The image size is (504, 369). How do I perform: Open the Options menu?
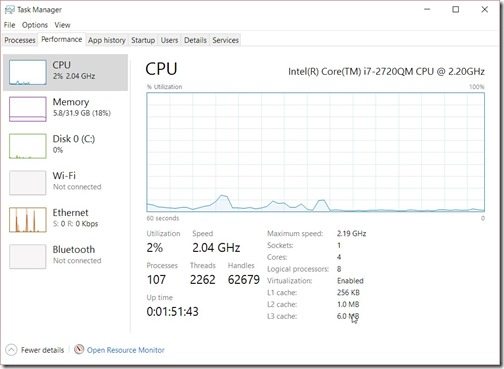(x=35, y=25)
